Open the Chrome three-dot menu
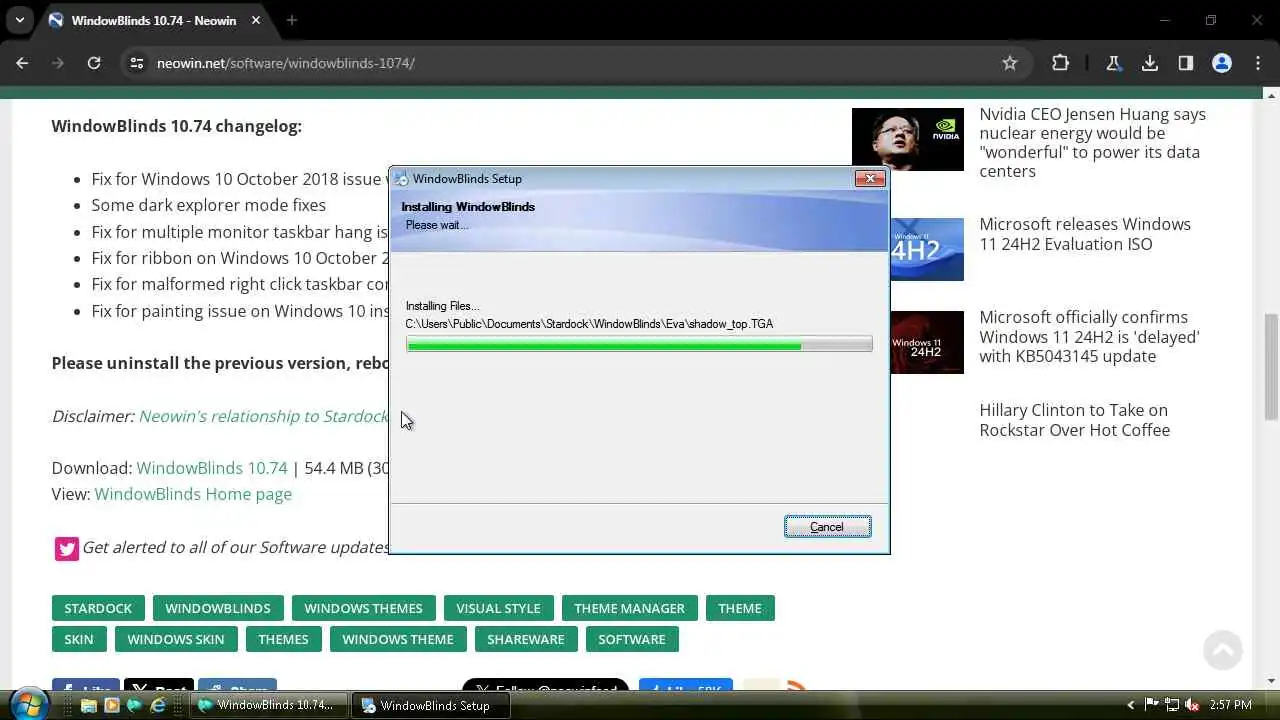 point(1258,63)
